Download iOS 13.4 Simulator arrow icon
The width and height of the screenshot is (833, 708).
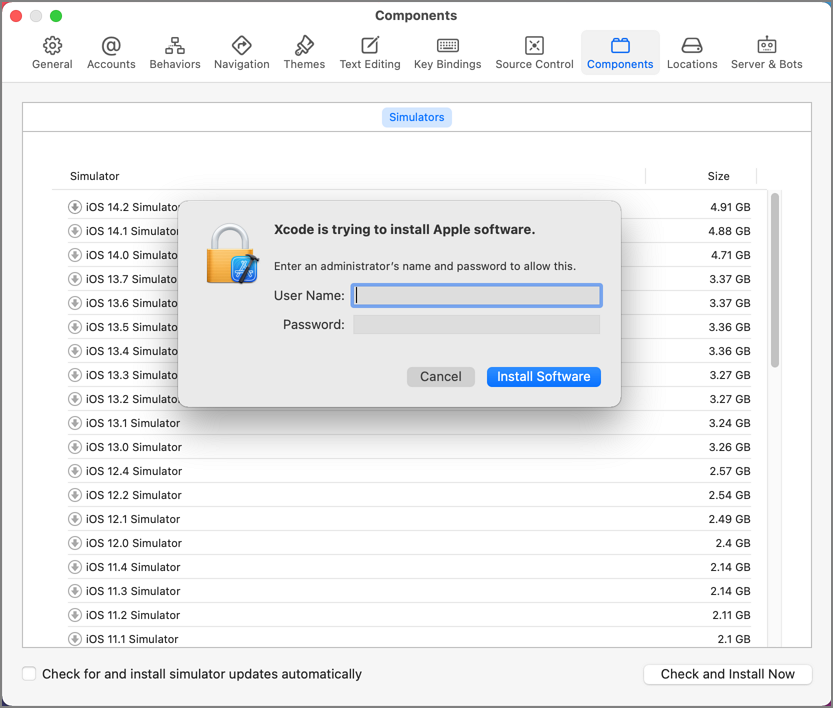pos(75,351)
